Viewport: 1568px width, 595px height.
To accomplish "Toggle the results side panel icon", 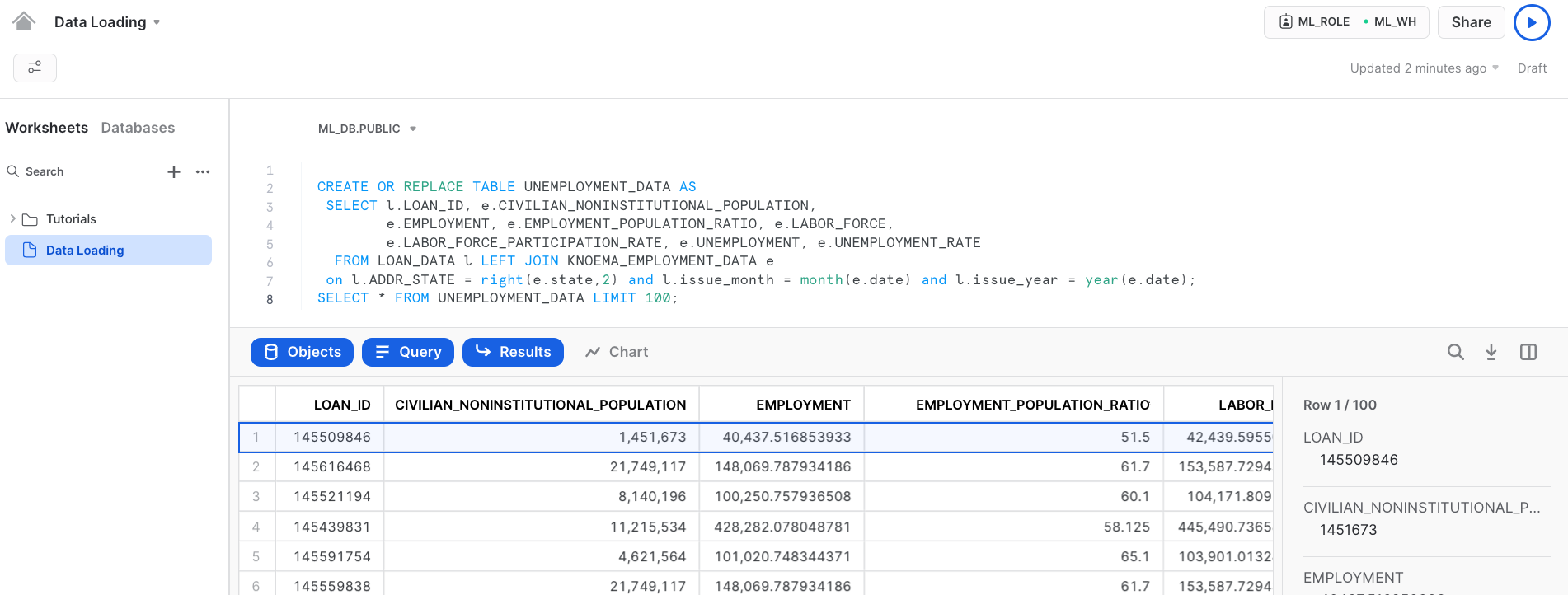I will [x=1528, y=352].
